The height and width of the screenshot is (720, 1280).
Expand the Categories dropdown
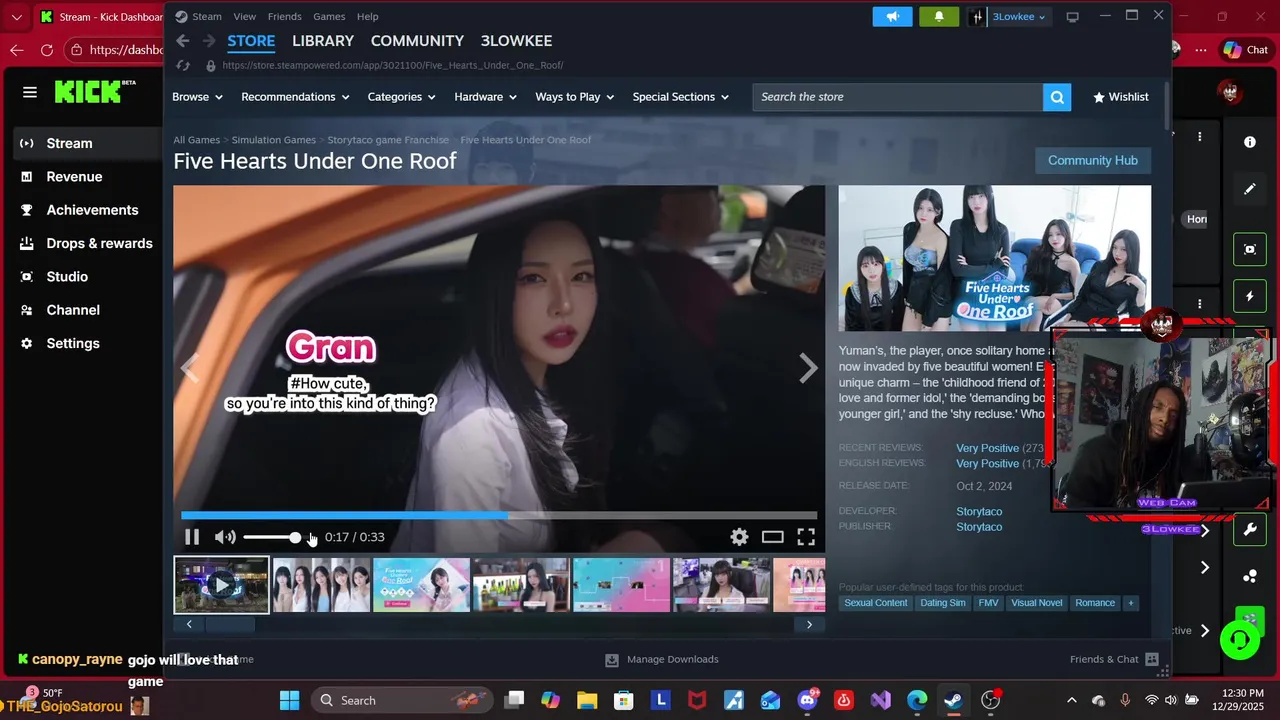[402, 97]
